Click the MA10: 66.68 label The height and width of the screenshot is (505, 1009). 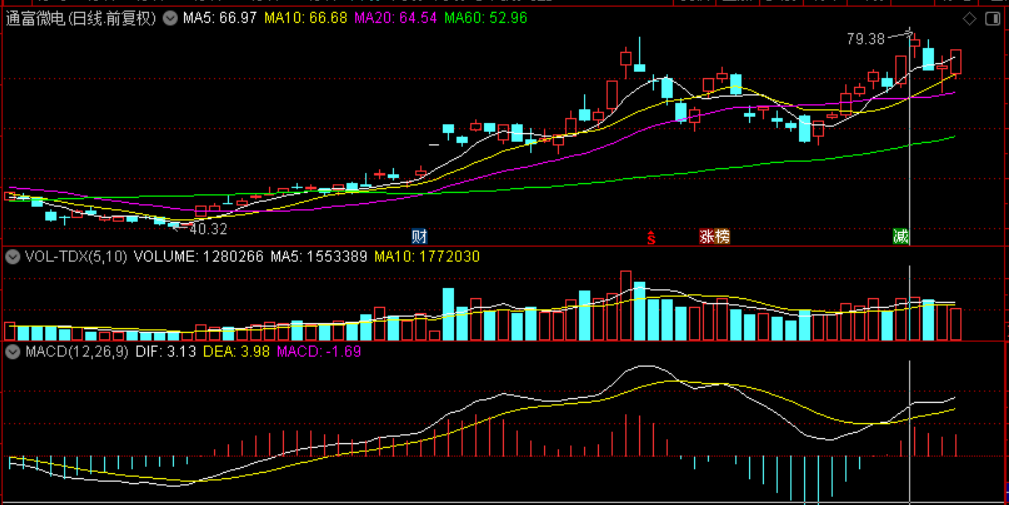306,18
